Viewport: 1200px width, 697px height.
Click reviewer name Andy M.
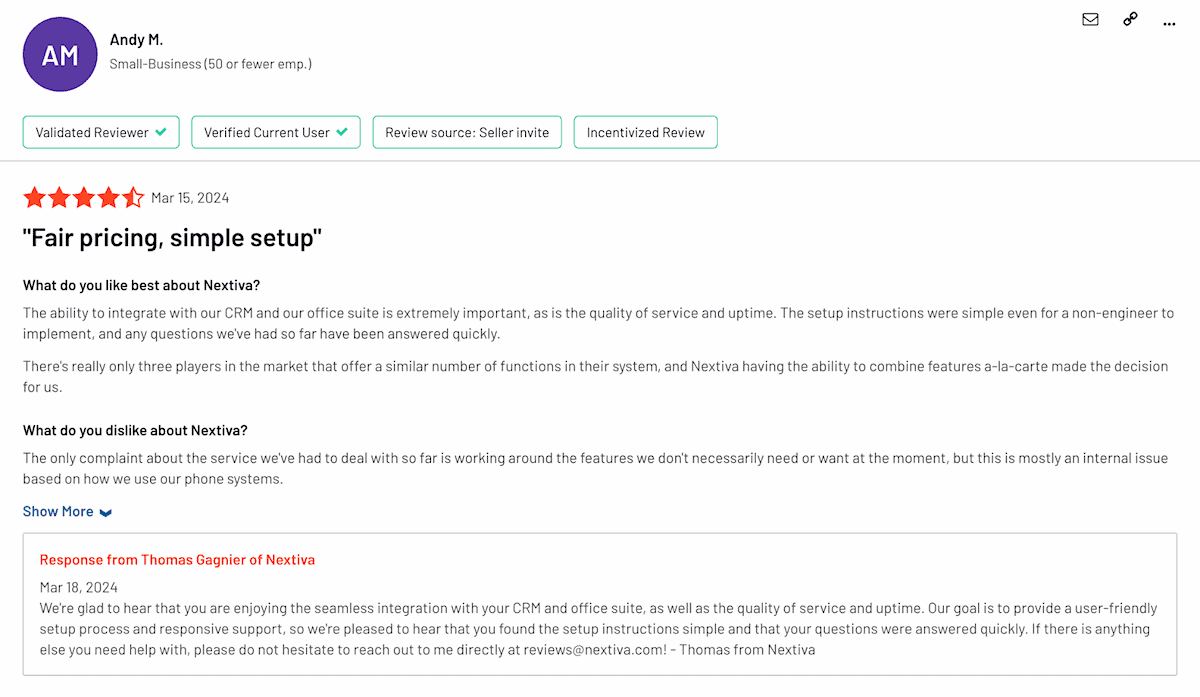137,39
